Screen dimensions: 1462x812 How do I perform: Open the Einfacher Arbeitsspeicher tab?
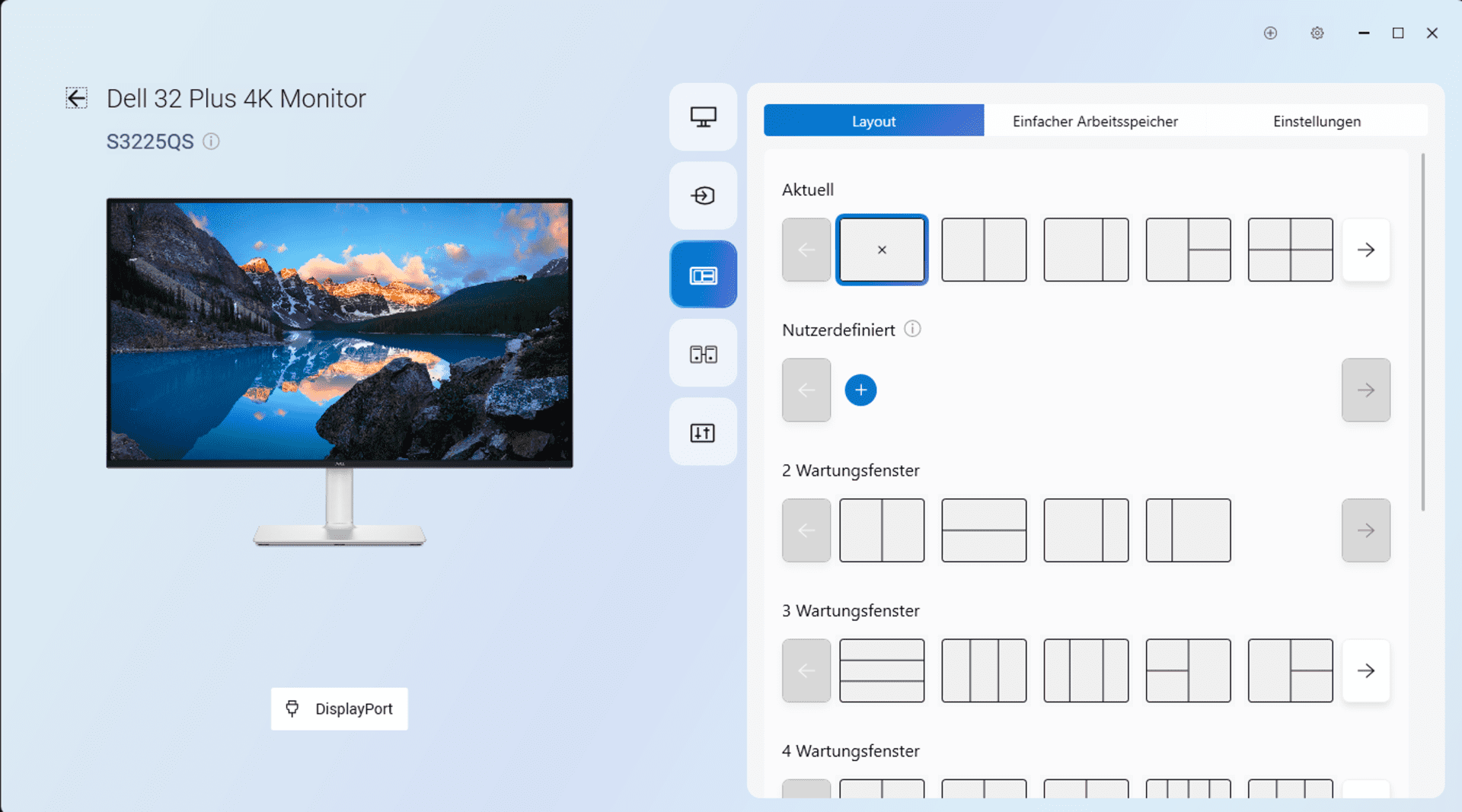click(x=1095, y=121)
